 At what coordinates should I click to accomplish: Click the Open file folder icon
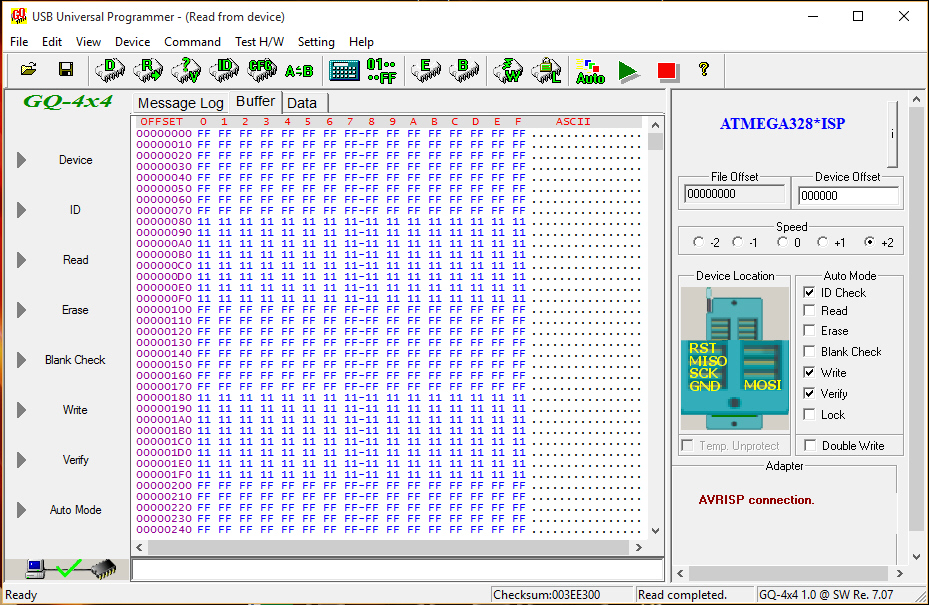coord(29,69)
